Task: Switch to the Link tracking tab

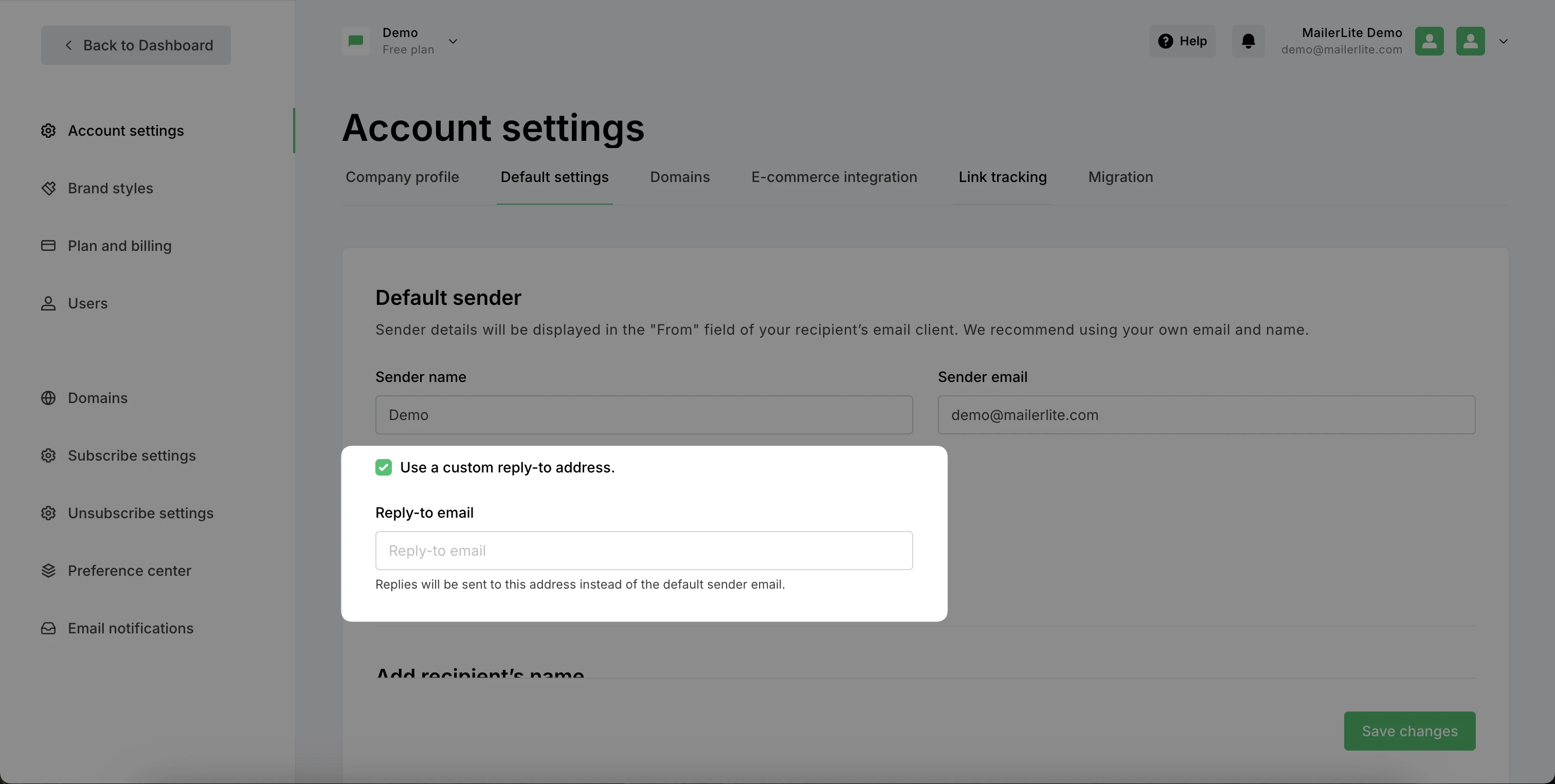Action: (1003, 177)
